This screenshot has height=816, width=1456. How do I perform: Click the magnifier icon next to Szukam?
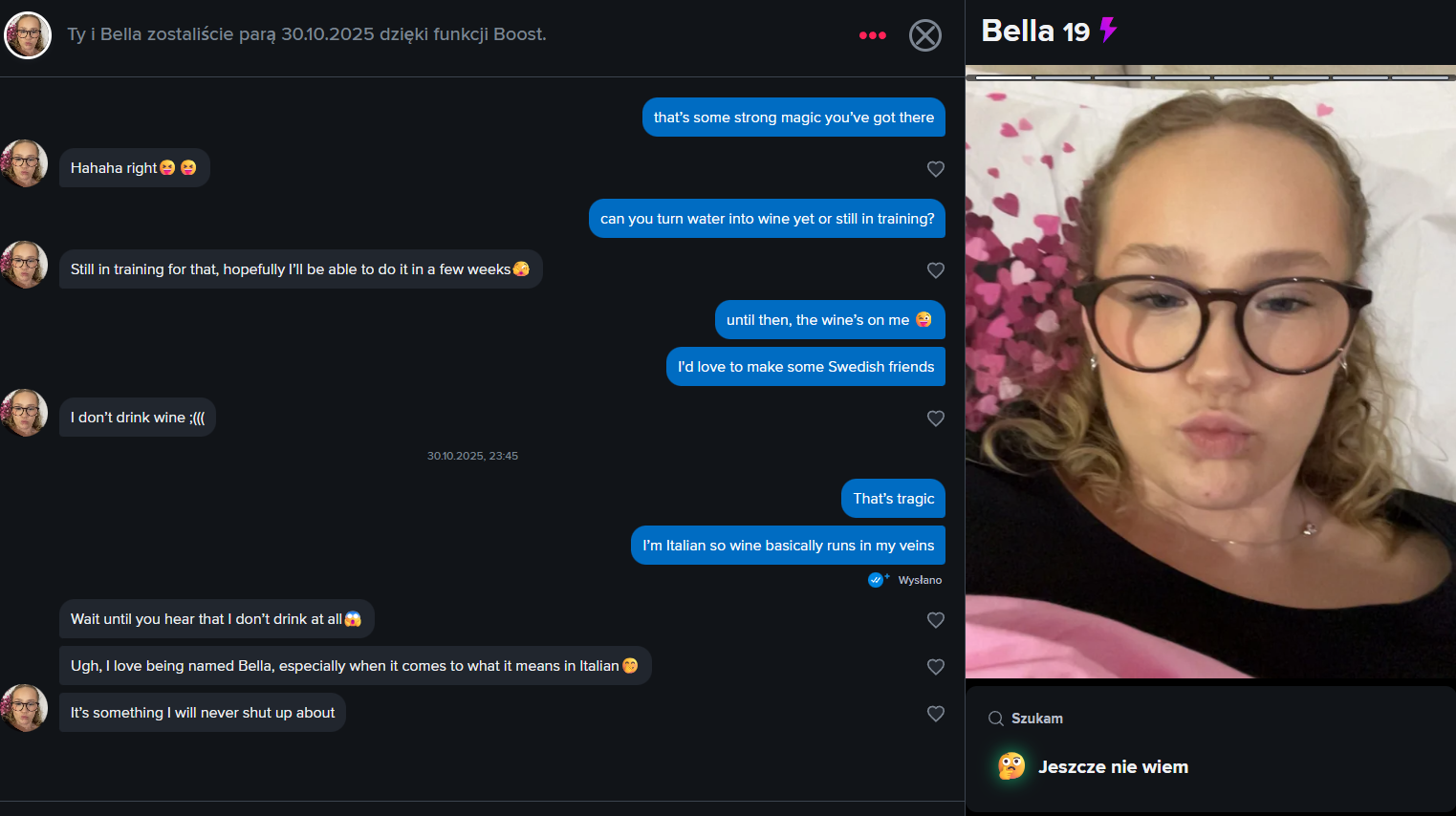[995, 719]
